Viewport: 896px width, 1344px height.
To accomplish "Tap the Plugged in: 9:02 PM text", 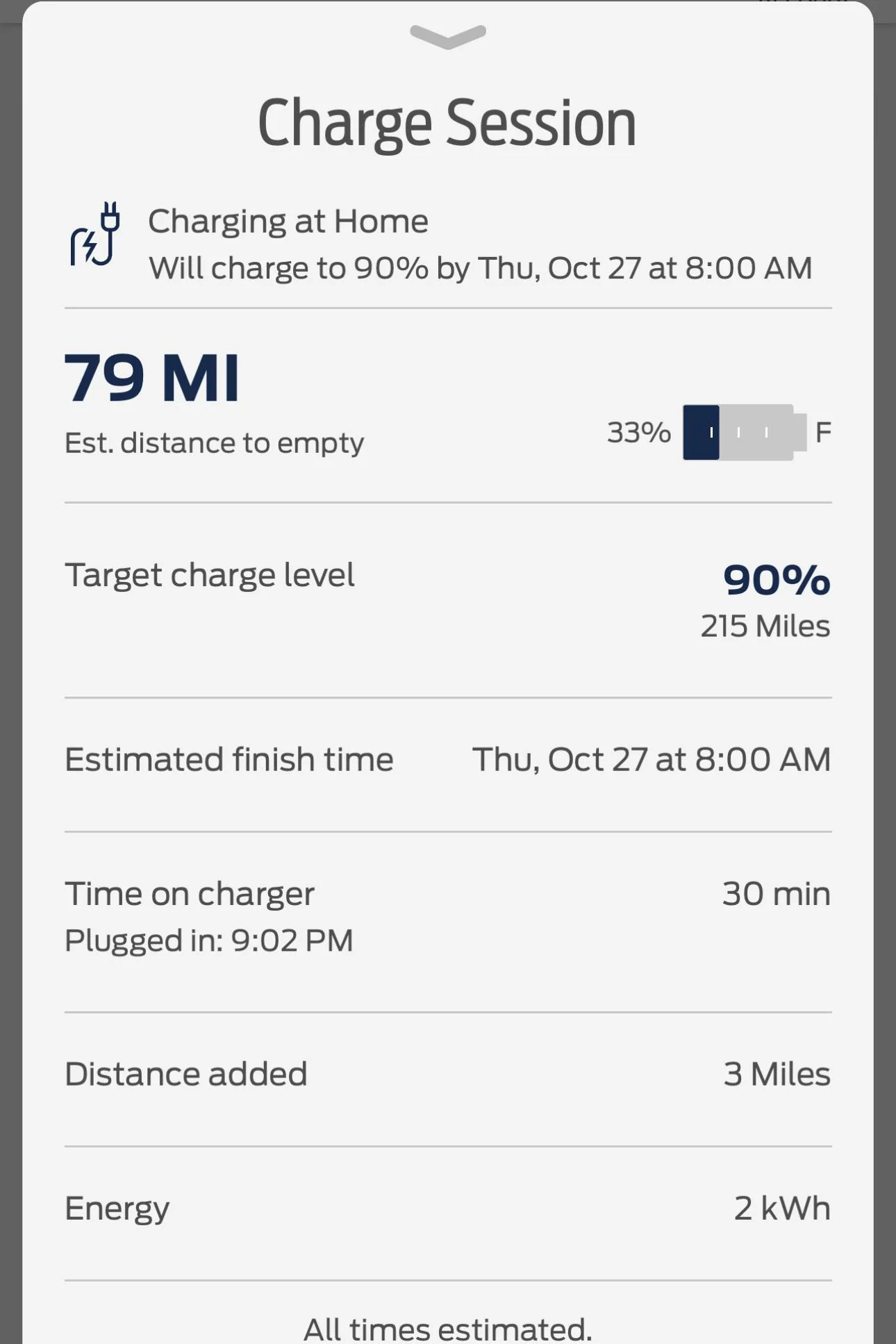I will (x=208, y=940).
